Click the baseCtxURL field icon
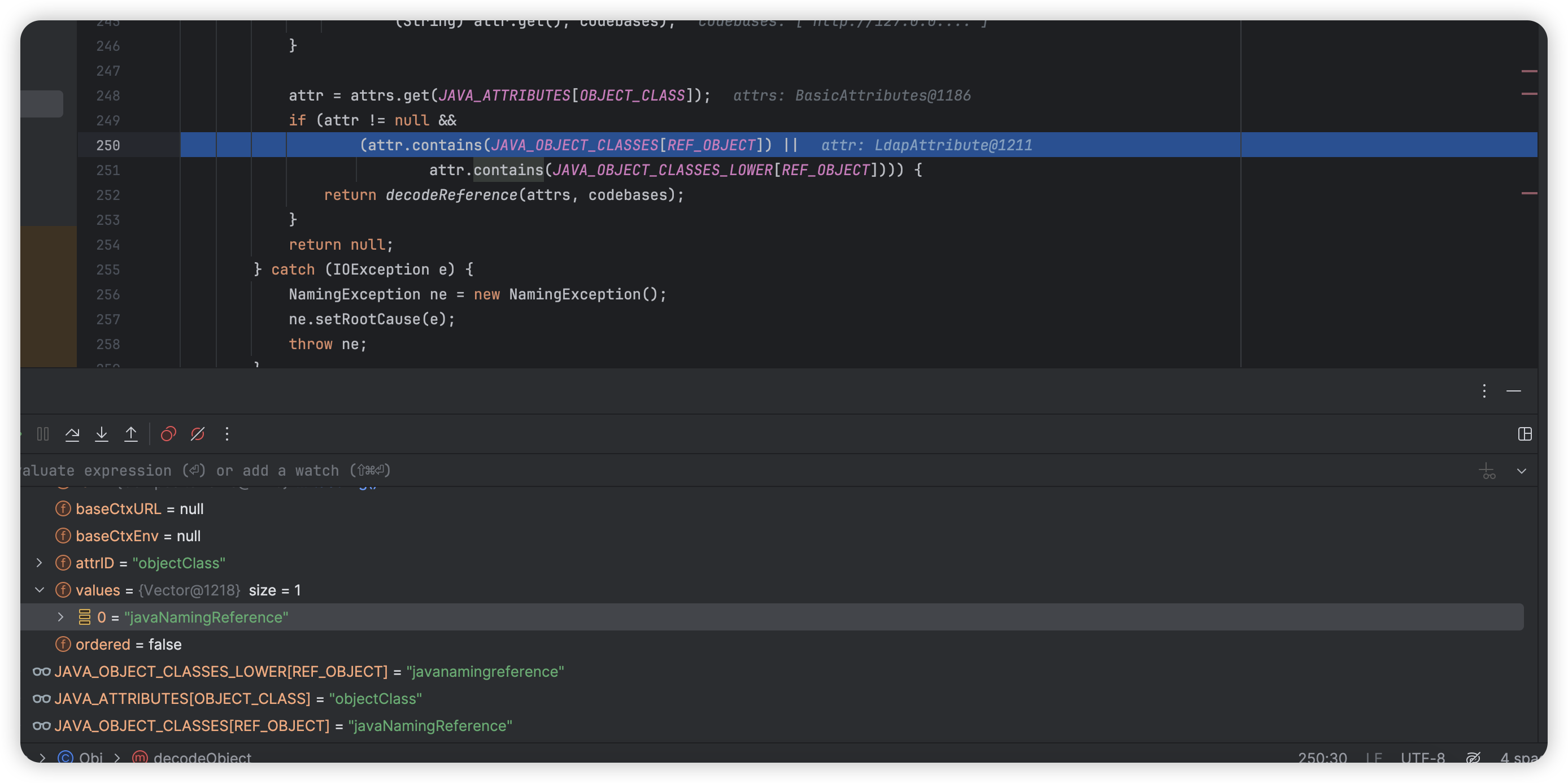This screenshot has height=783, width=1568. point(63,509)
